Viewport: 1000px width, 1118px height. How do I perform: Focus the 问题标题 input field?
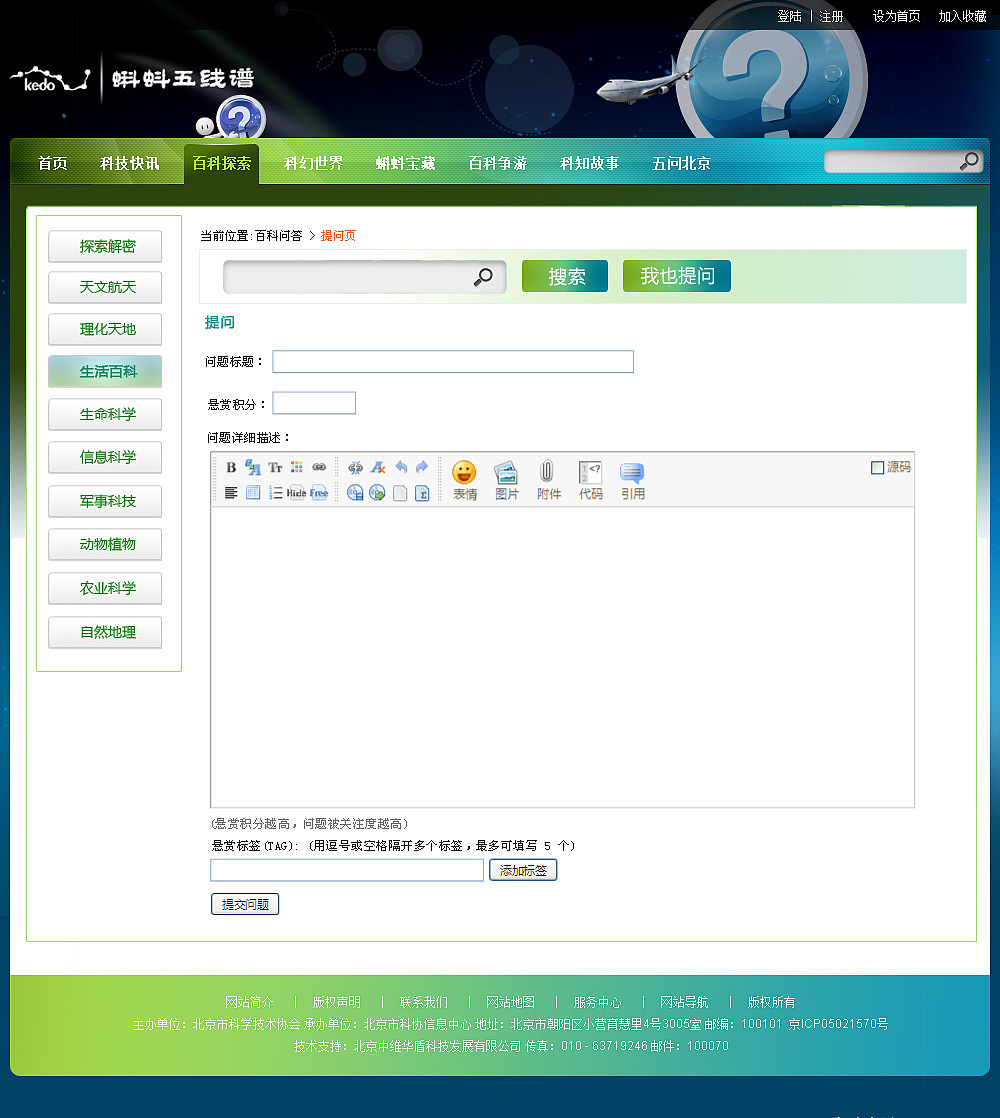pyautogui.click(x=453, y=361)
